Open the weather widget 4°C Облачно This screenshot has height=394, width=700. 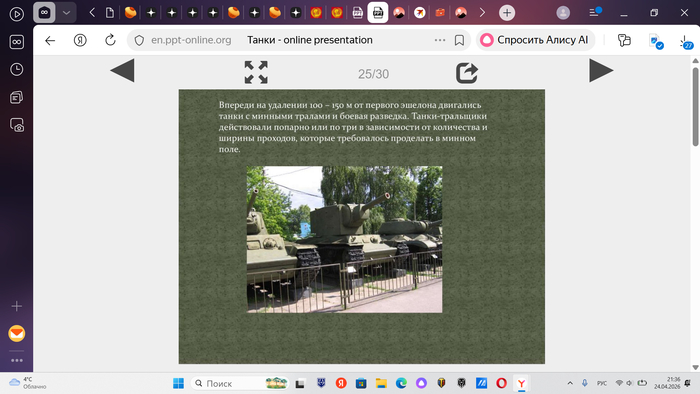[28, 383]
